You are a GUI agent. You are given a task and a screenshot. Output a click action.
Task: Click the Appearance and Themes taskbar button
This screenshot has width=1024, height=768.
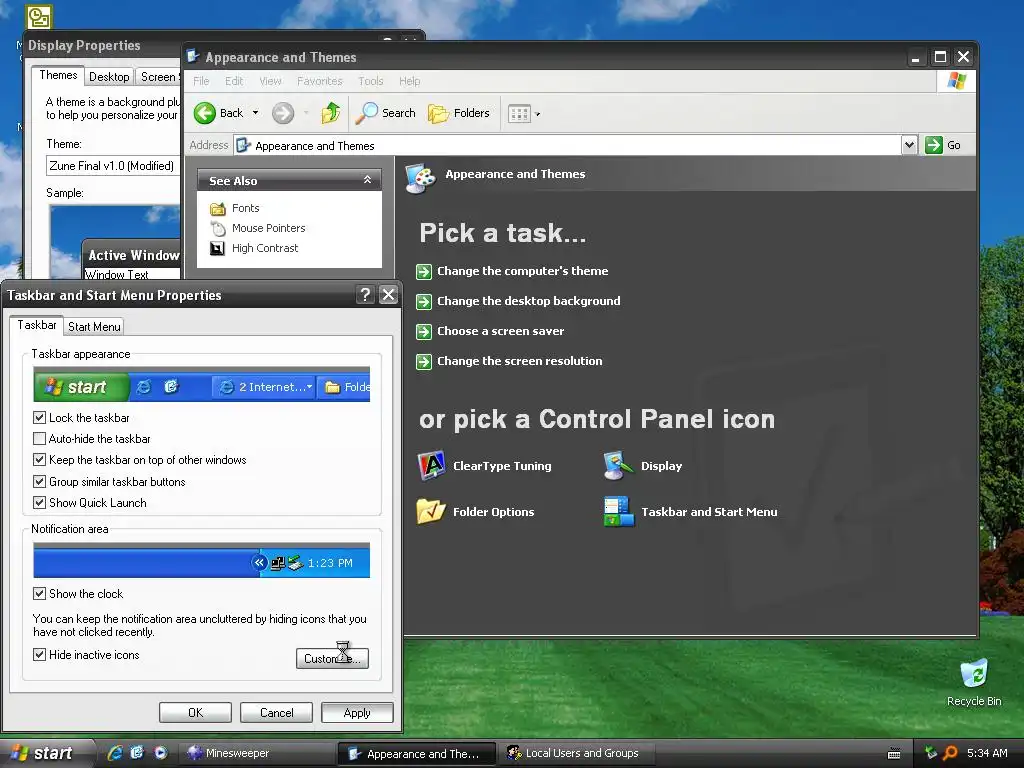tap(417, 754)
